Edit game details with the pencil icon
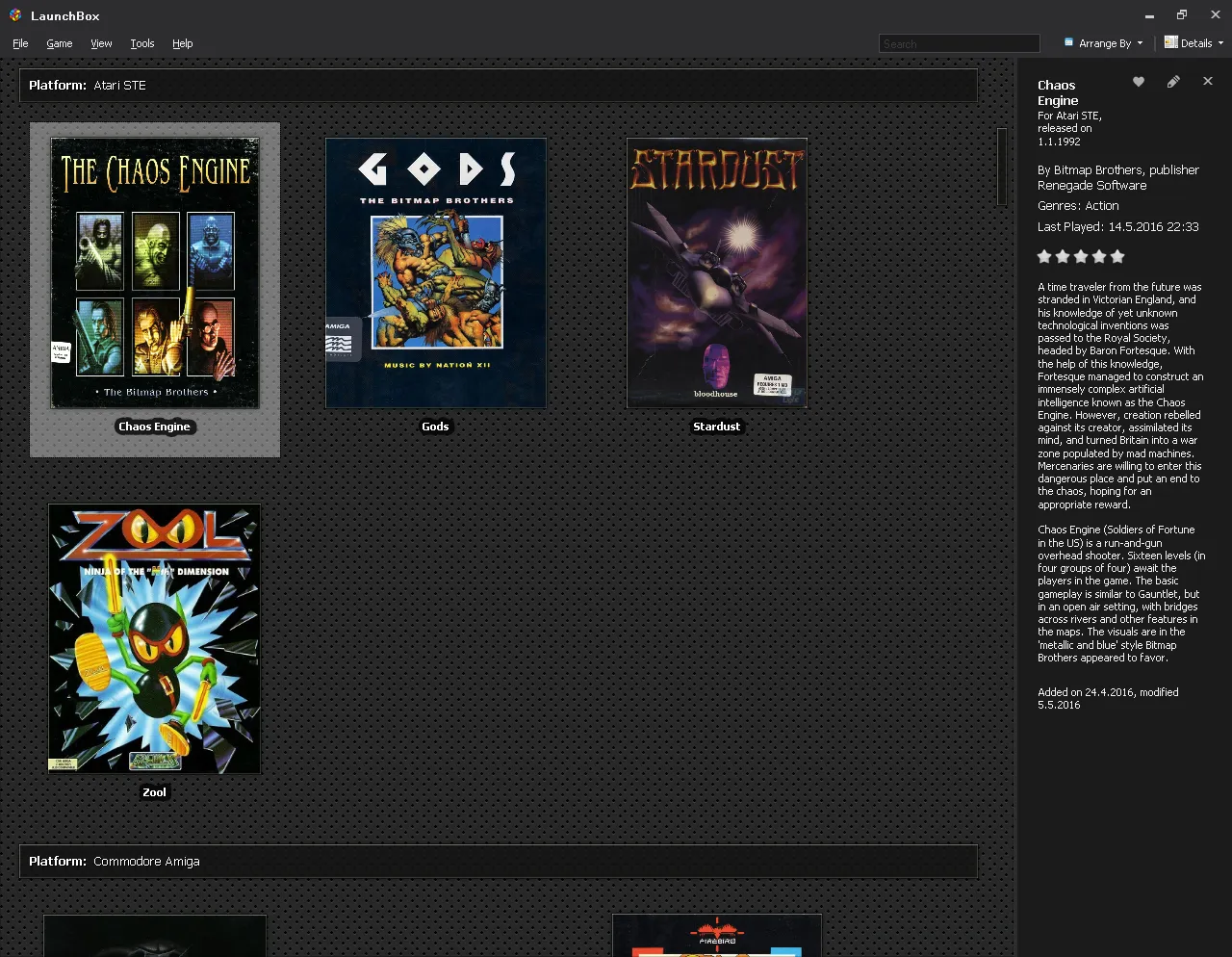1232x957 pixels. [1173, 82]
